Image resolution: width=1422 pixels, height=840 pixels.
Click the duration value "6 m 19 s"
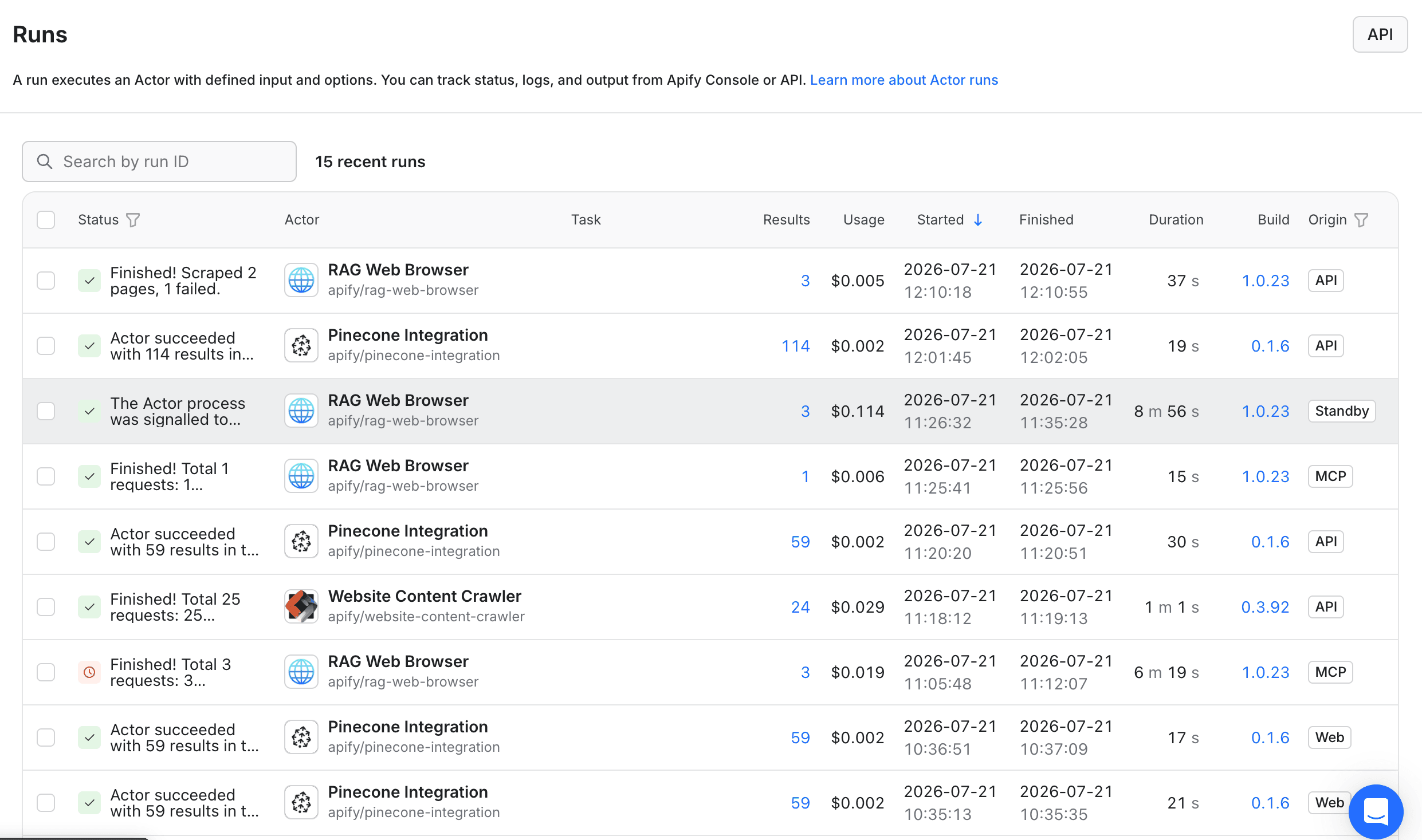tap(1166, 672)
